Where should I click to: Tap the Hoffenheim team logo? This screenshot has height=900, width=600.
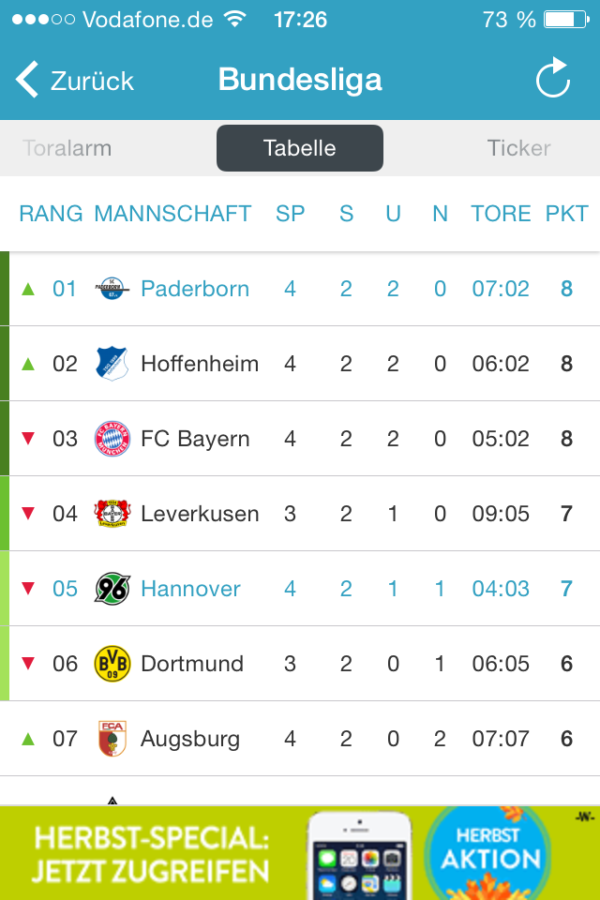[113, 363]
